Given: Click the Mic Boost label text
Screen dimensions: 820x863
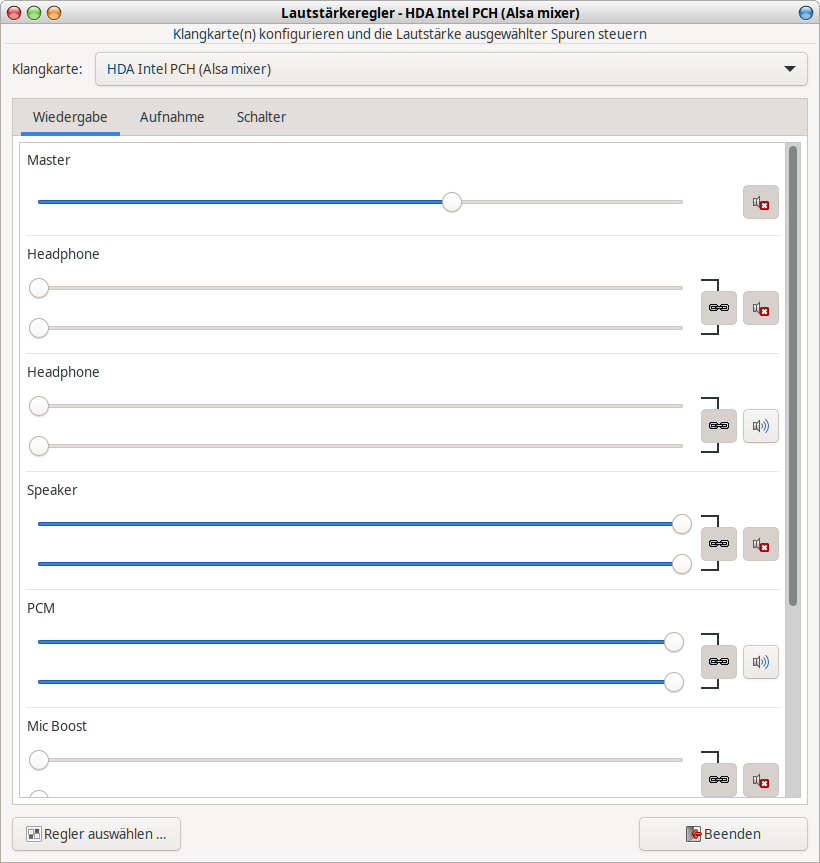Looking at the screenshot, I should tap(57, 727).
